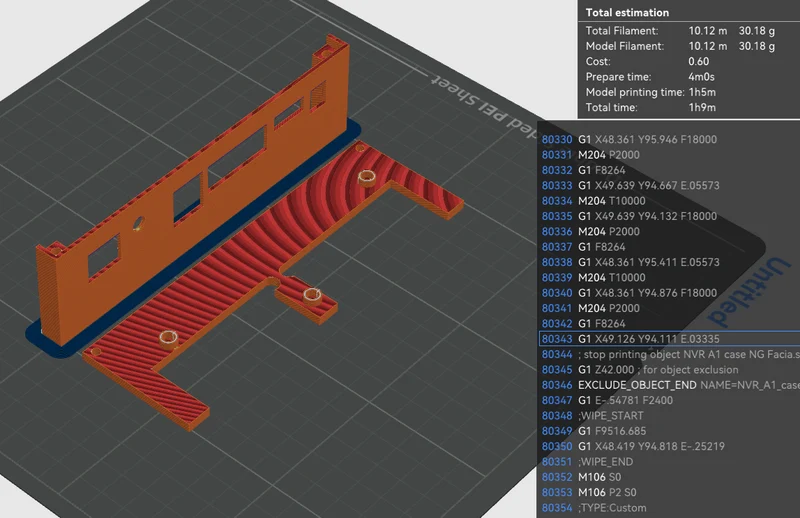The width and height of the screenshot is (800, 518).
Task: Select the ;WIPE_END comment line
Action: click(669, 461)
